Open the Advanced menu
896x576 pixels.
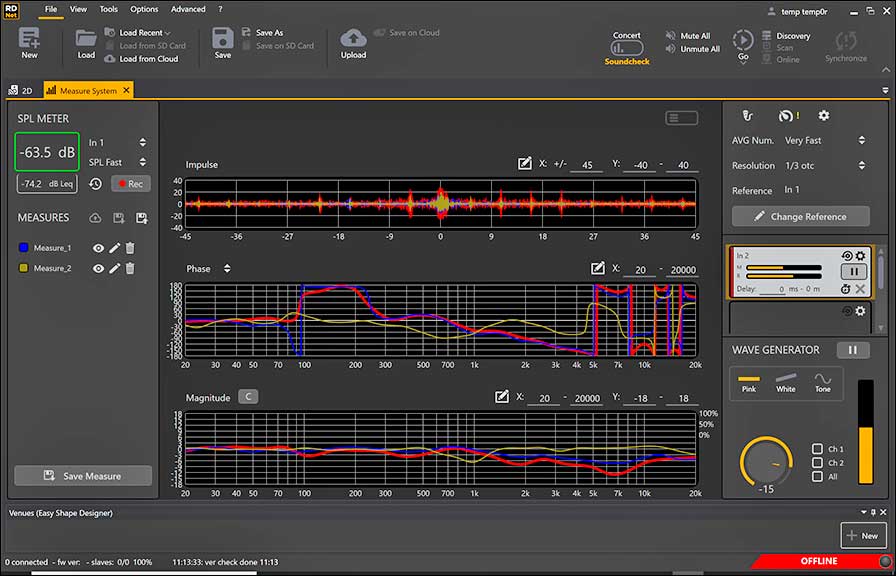tap(188, 9)
